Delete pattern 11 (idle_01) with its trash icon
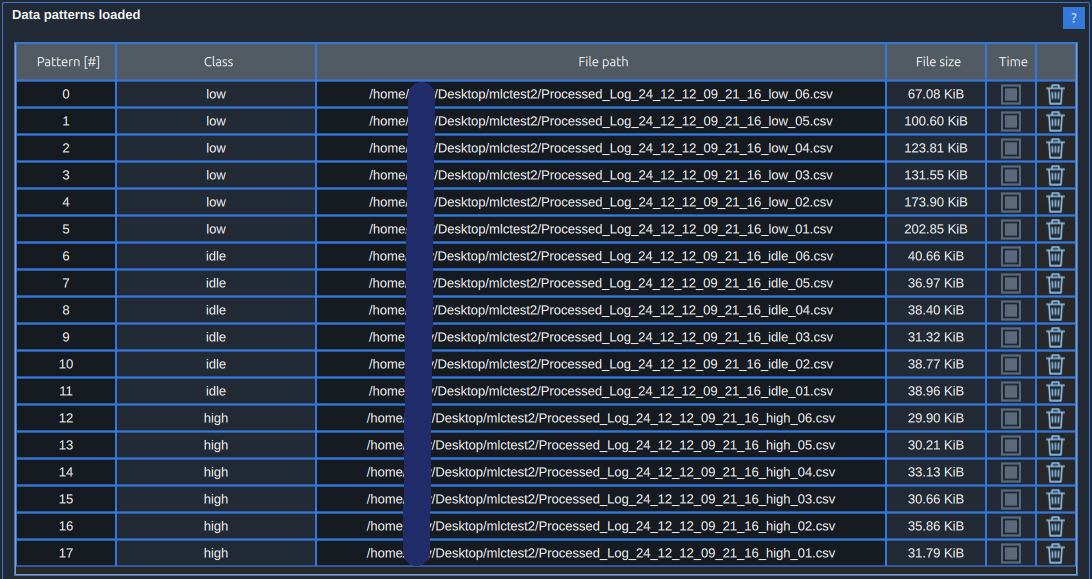1092x579 pixels. coord(1055,391)
